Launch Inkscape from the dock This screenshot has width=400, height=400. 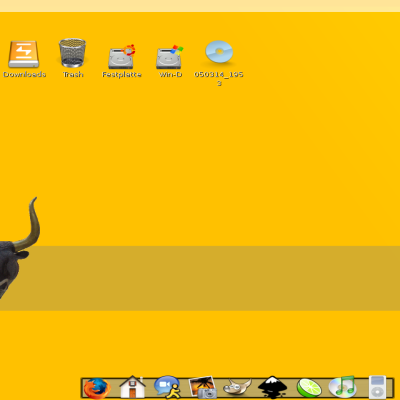pyautogui.click(x=273, y=387)
